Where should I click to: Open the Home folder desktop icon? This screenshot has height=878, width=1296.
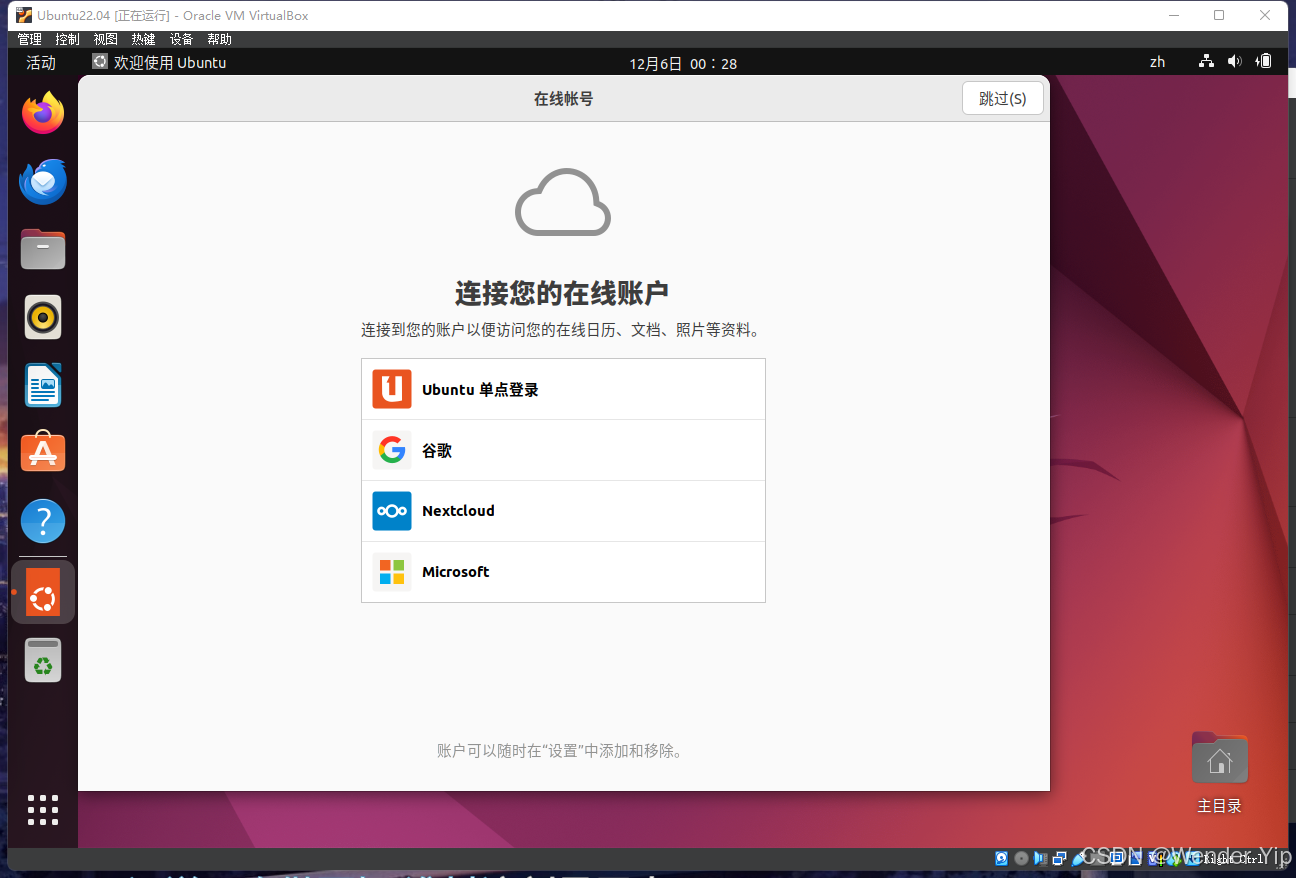point(1219,759)
